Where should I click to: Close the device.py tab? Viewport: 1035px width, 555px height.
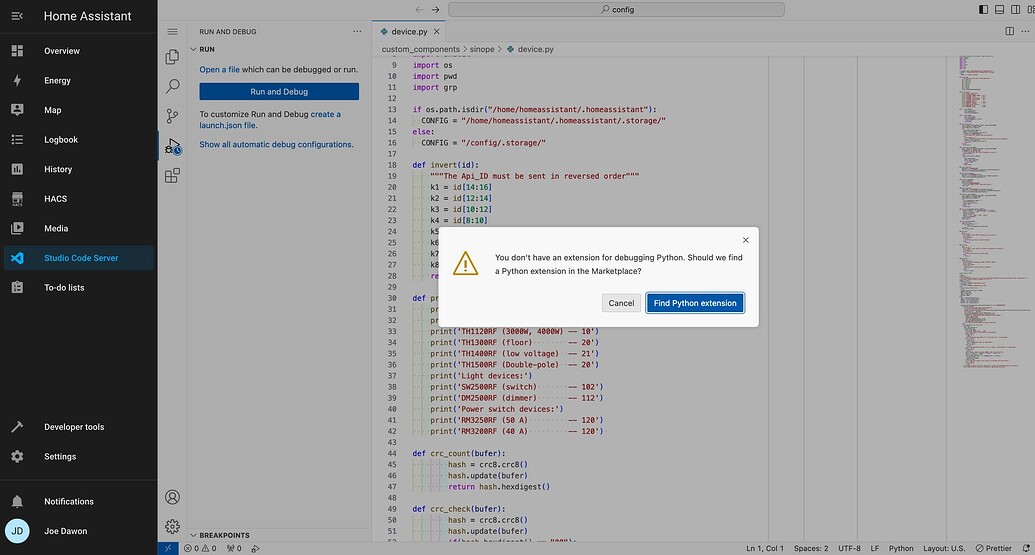[436, 31]
